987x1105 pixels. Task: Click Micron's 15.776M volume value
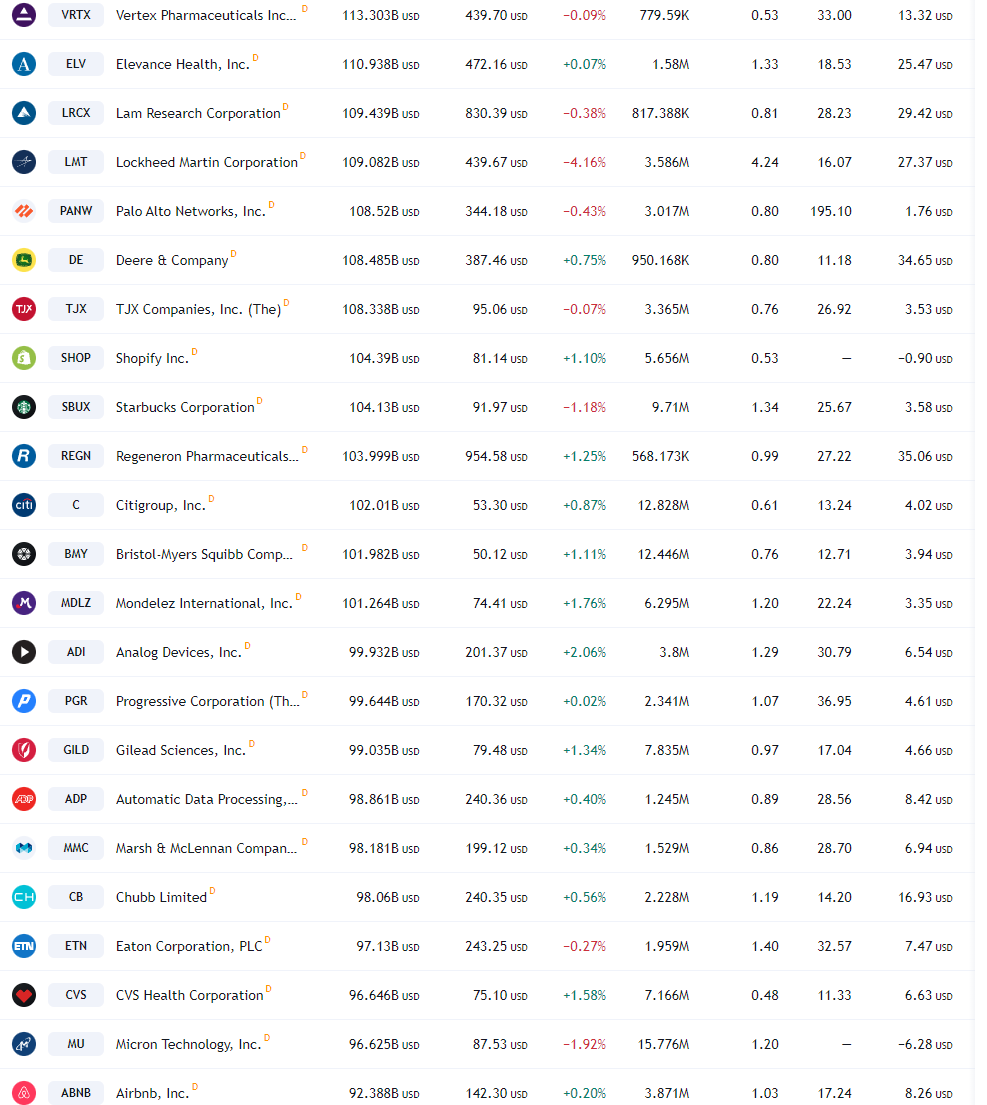[663, 1044]
